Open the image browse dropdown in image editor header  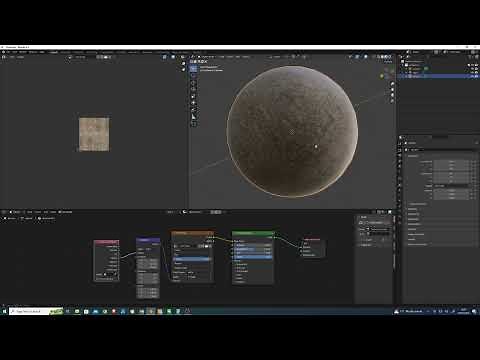(x=71, y=57)
